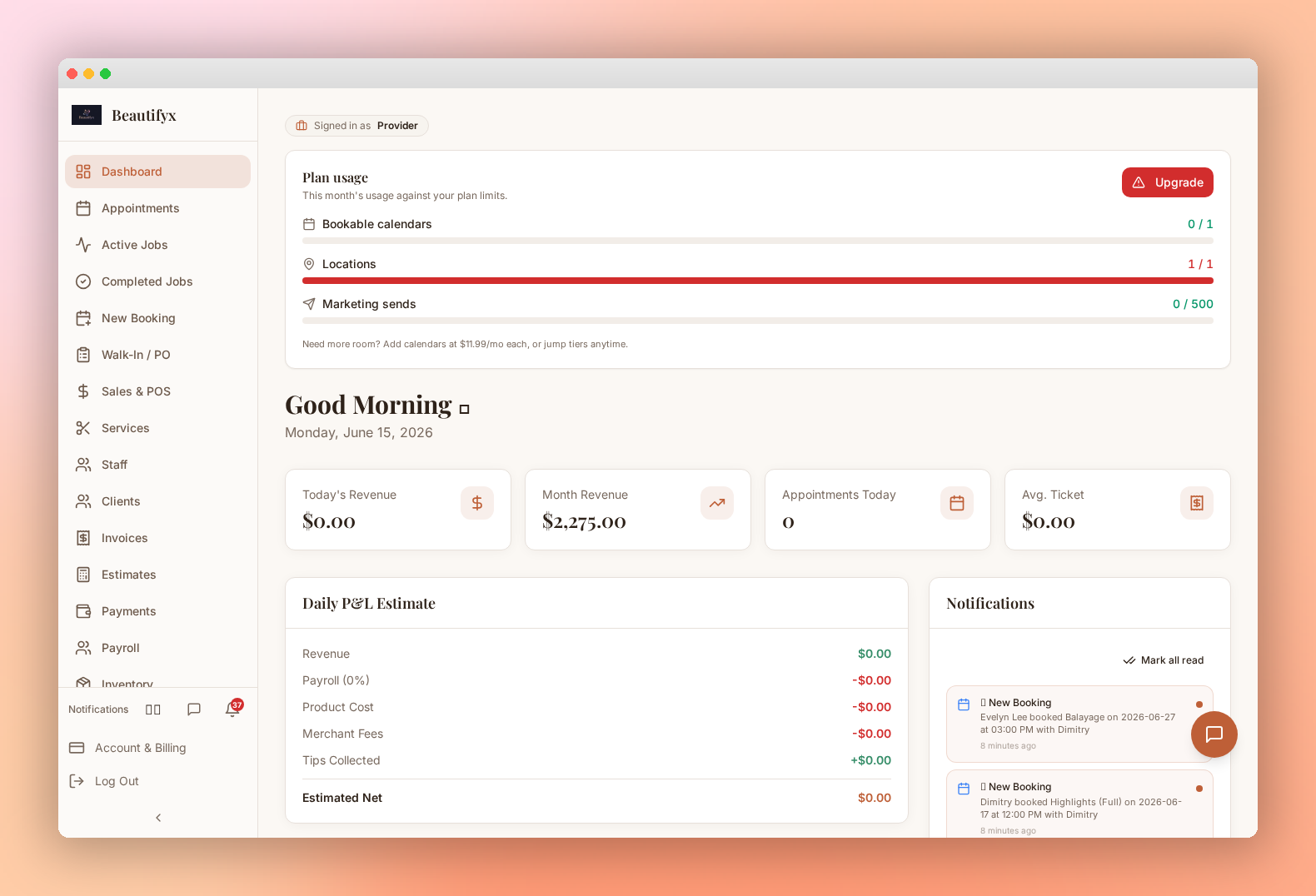Click the Marketing sends usage bar
The width and height of the screenshot is (1316, 896).
[758, 321]
